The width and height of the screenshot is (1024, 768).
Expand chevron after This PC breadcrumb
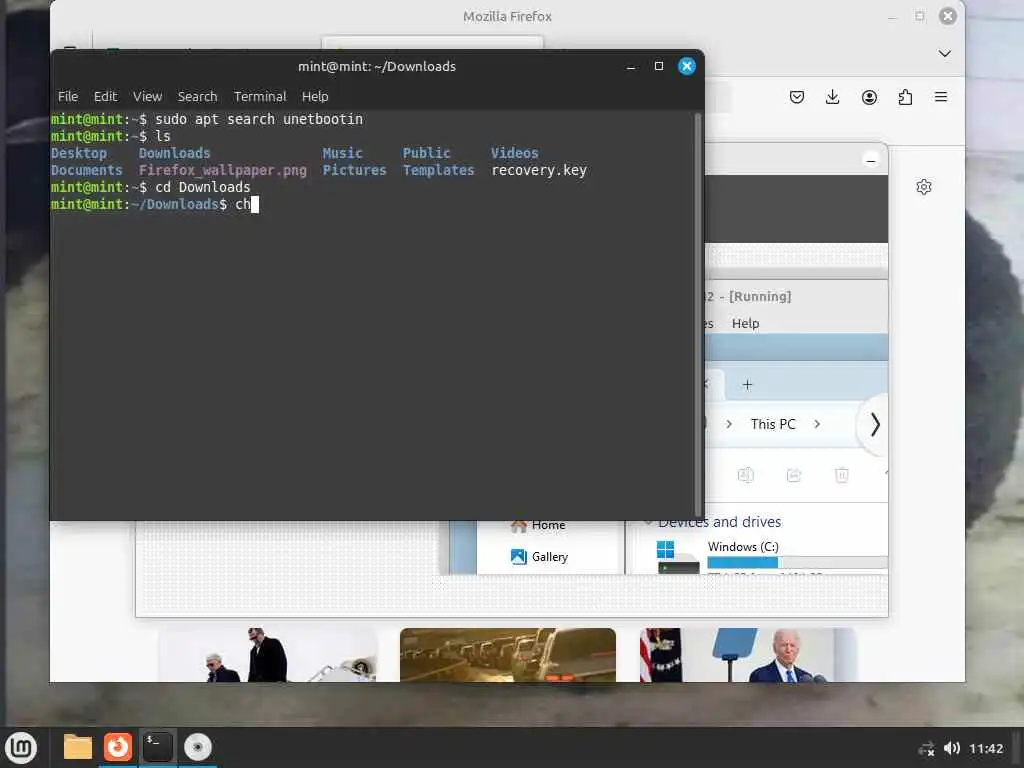pos(817,424)
